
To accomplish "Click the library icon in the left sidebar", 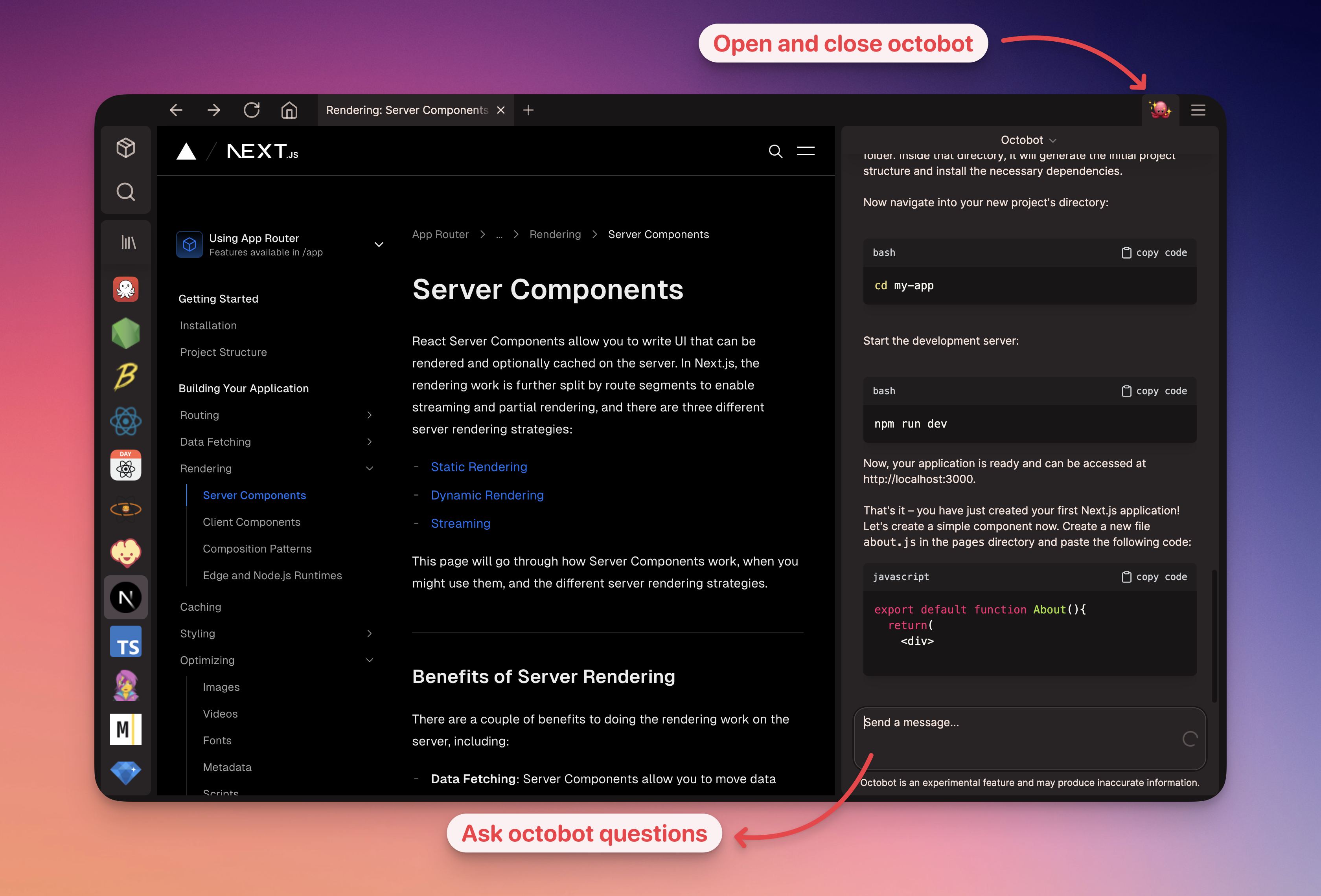I will click(126, 242).
